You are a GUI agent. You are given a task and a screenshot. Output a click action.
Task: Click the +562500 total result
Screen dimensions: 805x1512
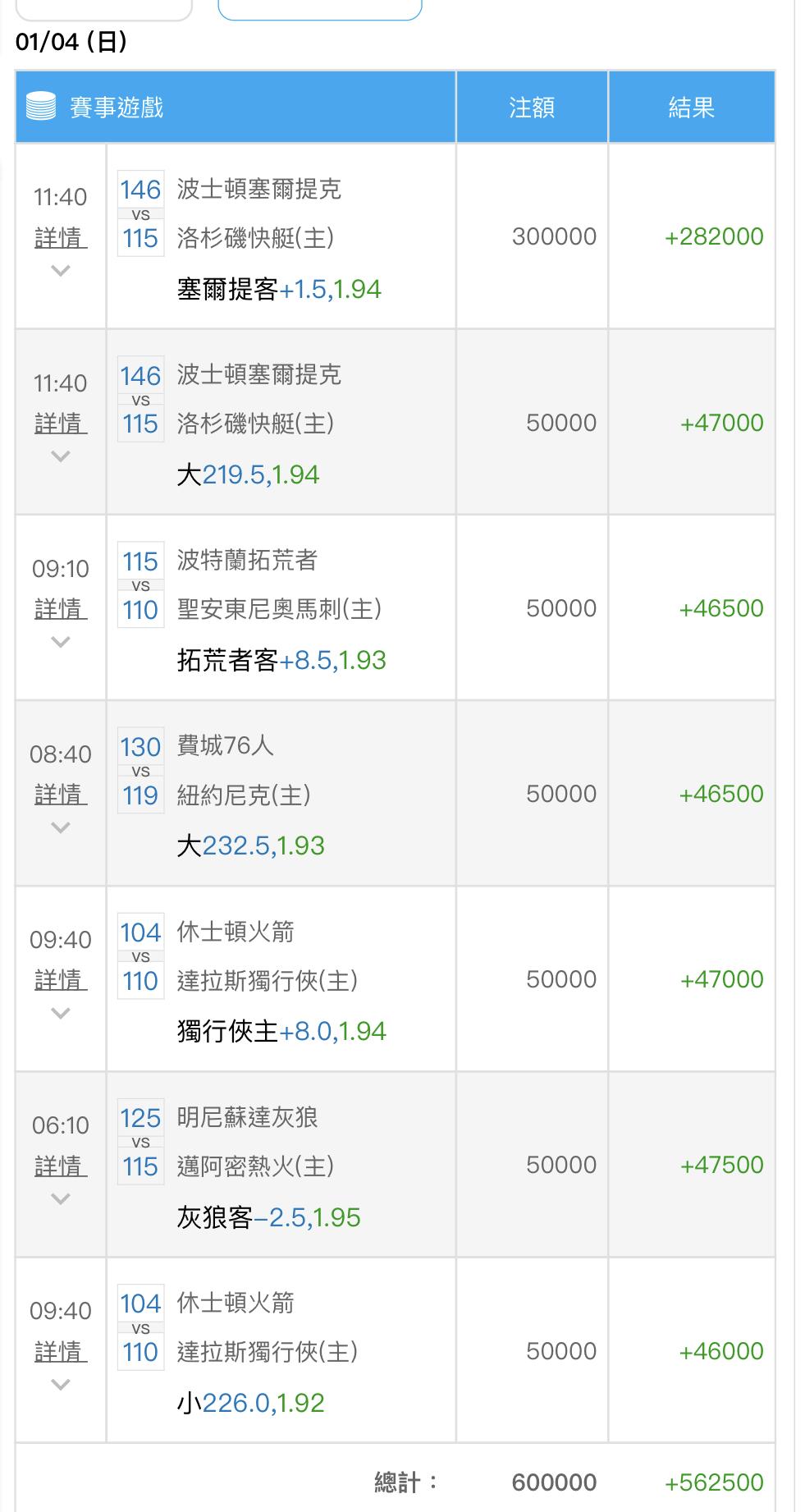pos(714,1482)
